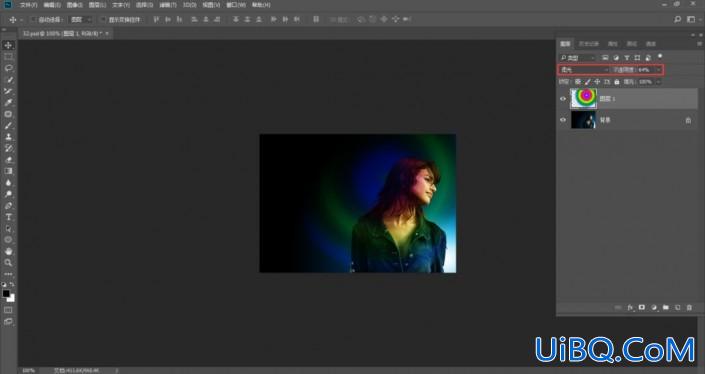Select the rainbow gradient layer thumbnail

[x=584, y=98]
